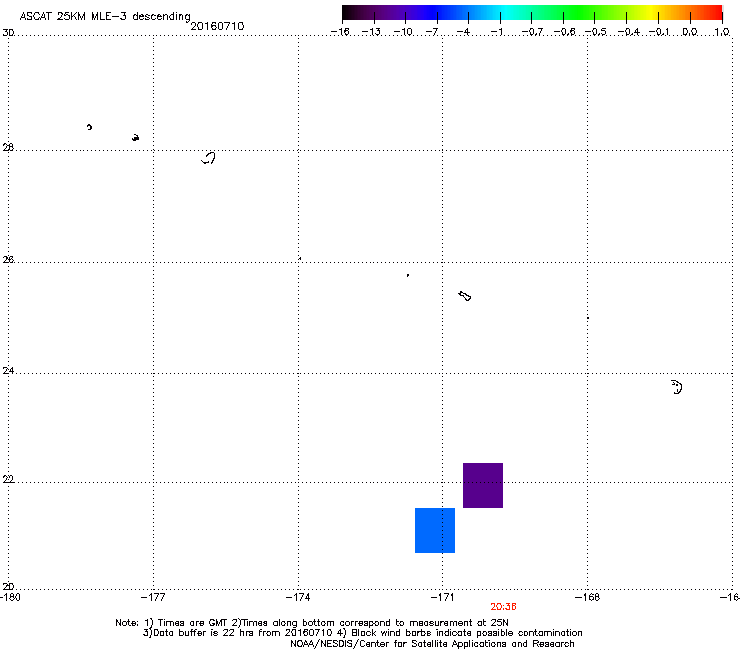The image size is (740, 650).
Task: Click the color scale value -7
Action: pyautogui.click(x=431, y=32)
